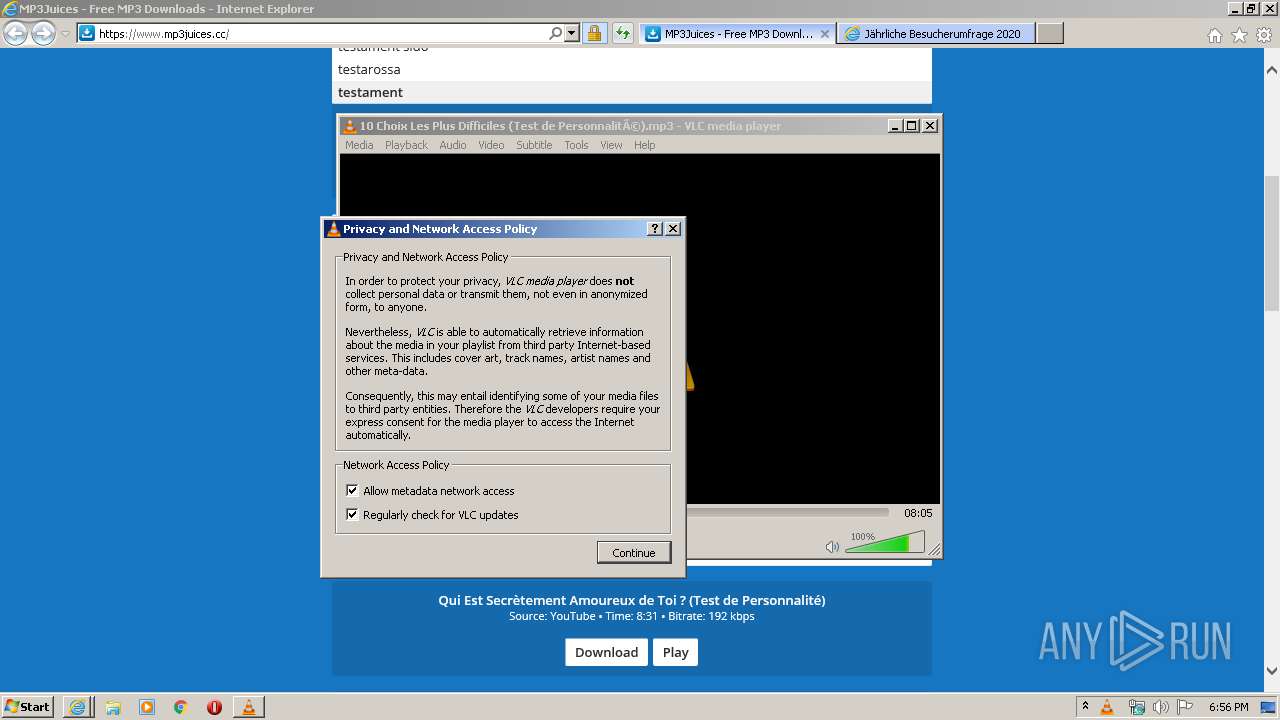Click the search magnifier in address bar
The width and height of the screenshot is (1280, 720).
click(x=556, y=33)
